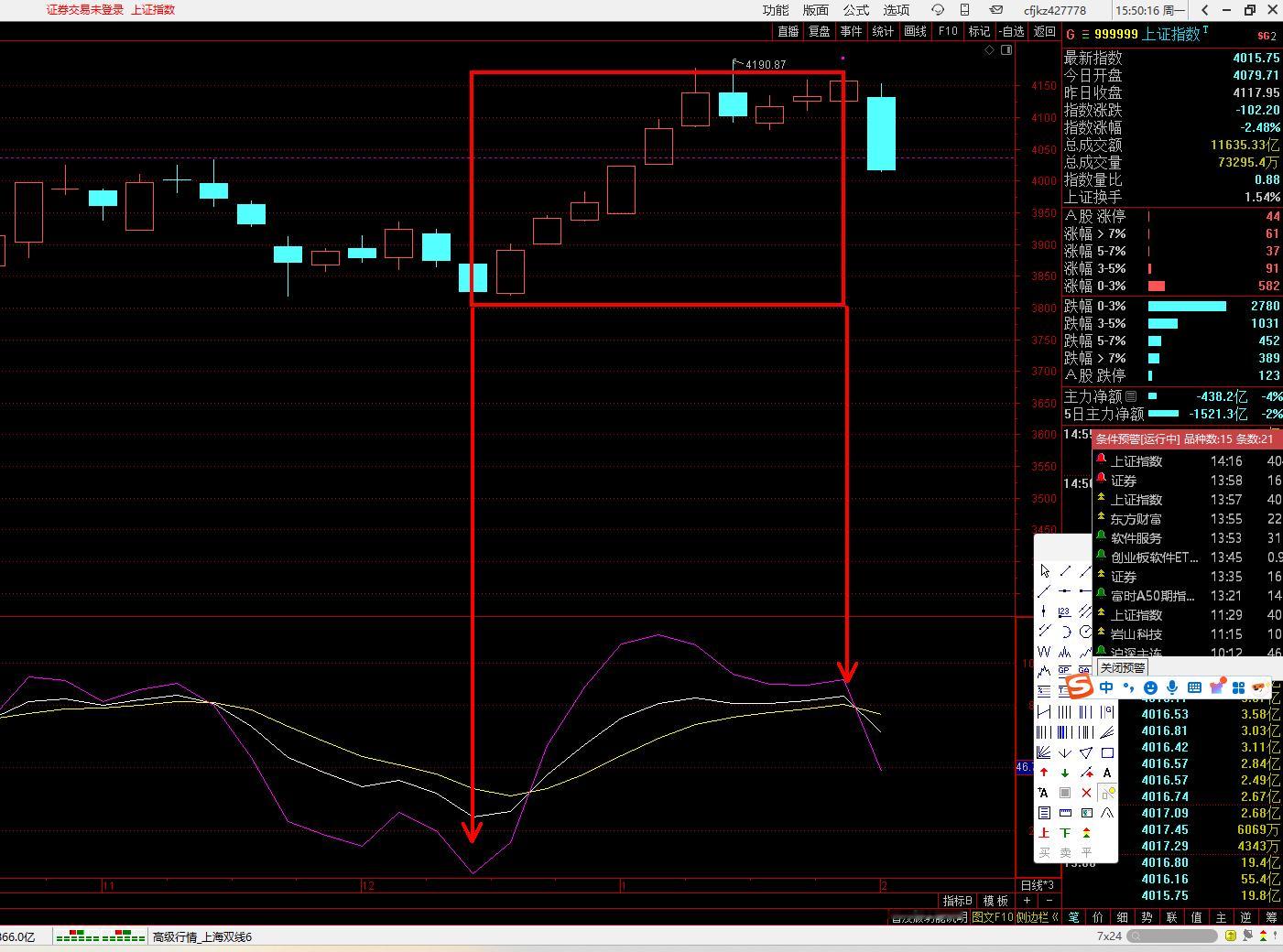The width and height of the screenshot is (1283, 952).
Task: Pick the '123' numbered line tool
Action: (x=1065, y=611)
